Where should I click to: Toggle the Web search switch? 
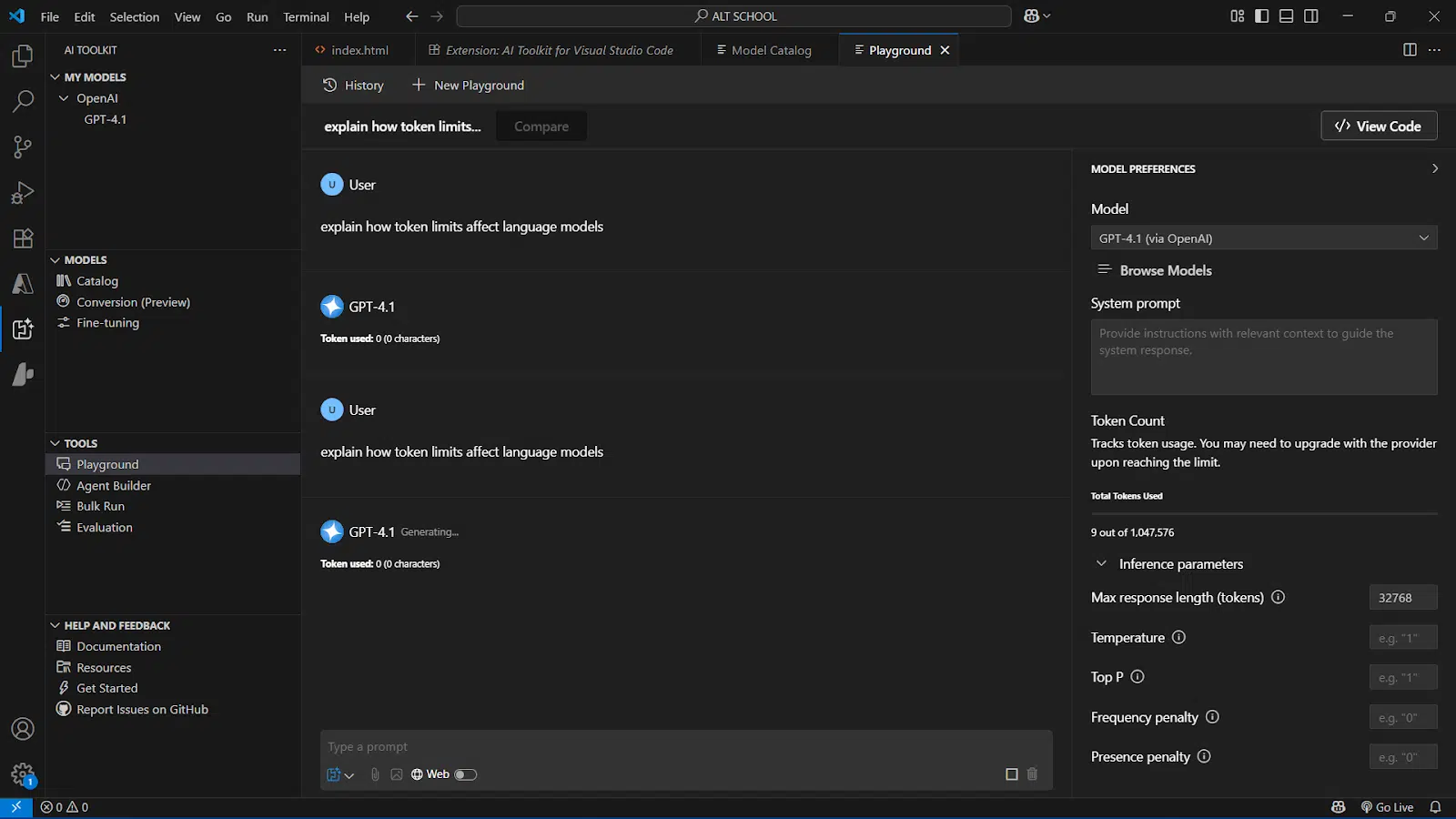[465, 774]
